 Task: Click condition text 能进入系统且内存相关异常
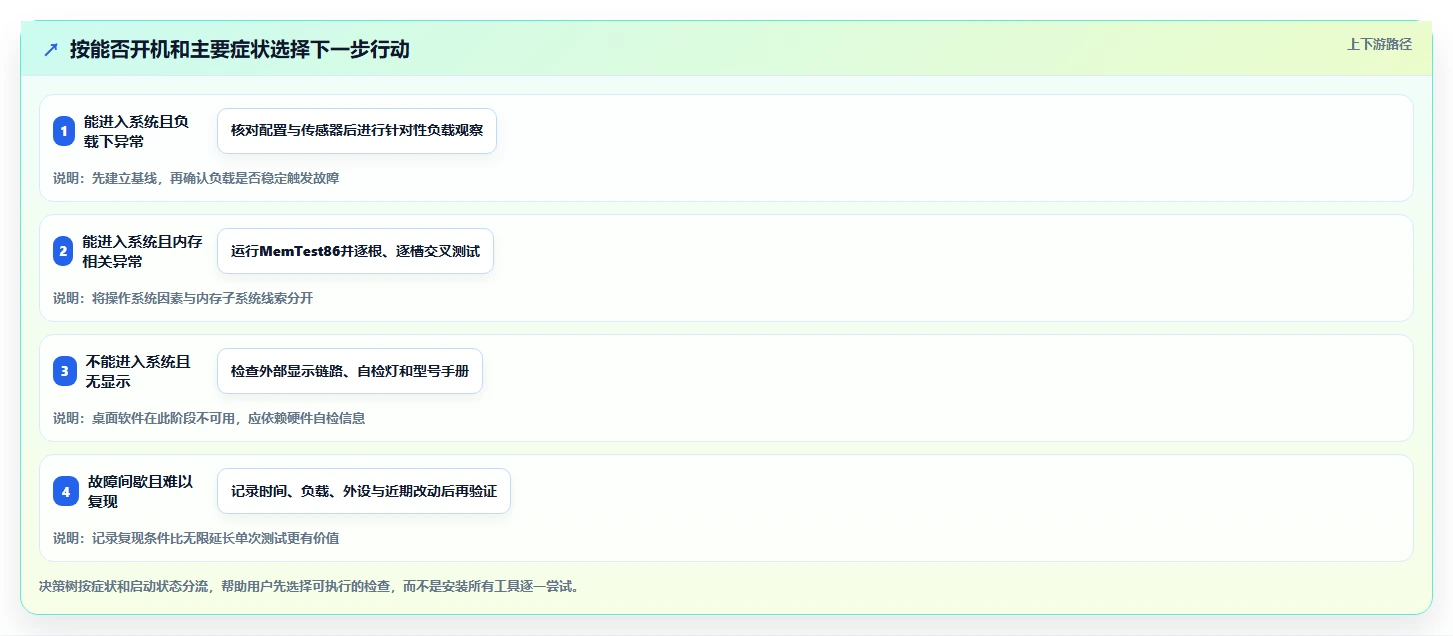click(142, 251)
